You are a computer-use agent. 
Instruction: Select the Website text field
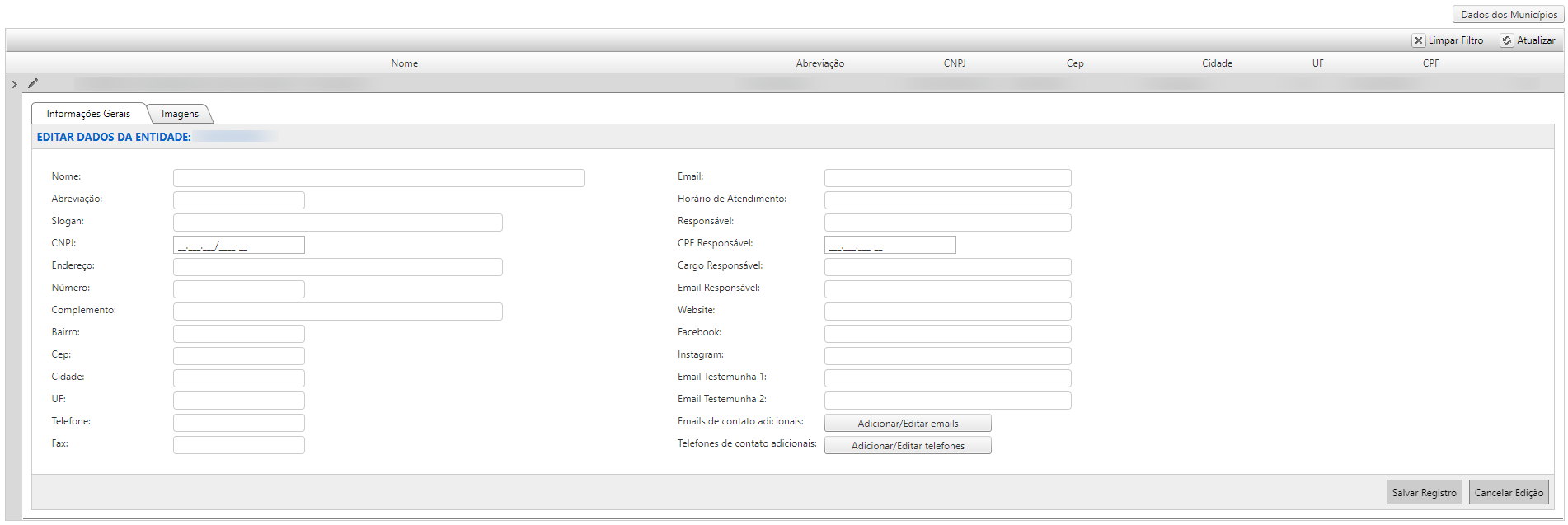[947, 312]
